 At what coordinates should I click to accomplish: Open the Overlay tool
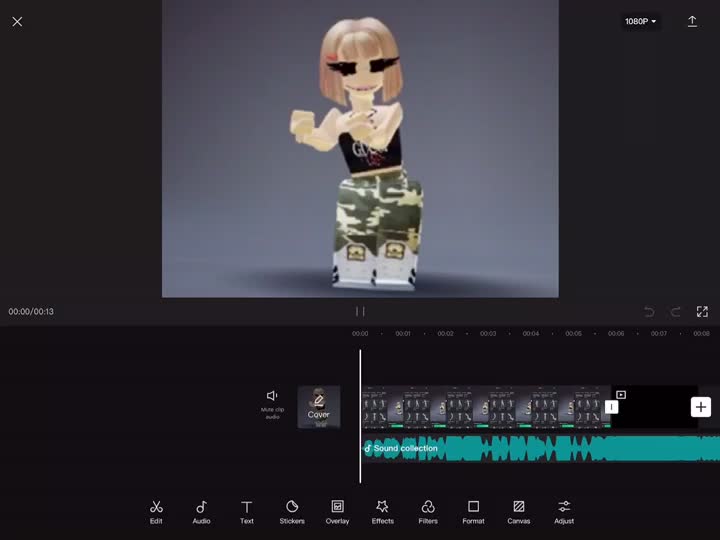(338, 512)
